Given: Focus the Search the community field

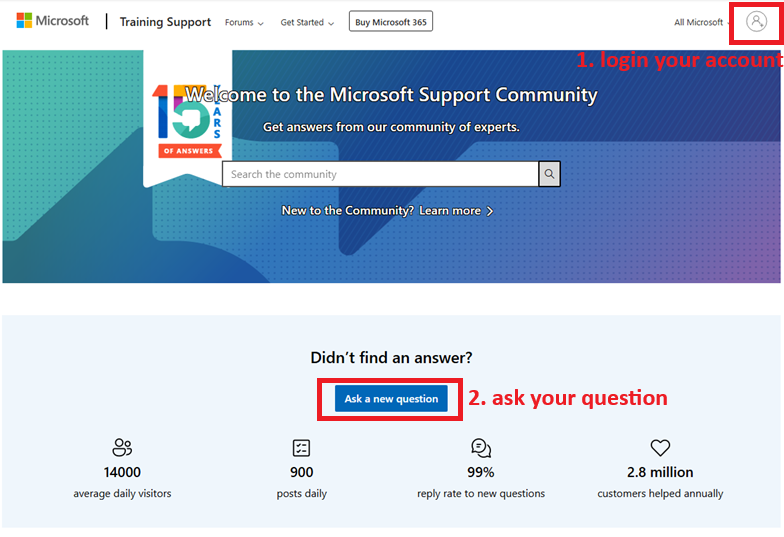Looking at the screenshot, I should 380,174.
